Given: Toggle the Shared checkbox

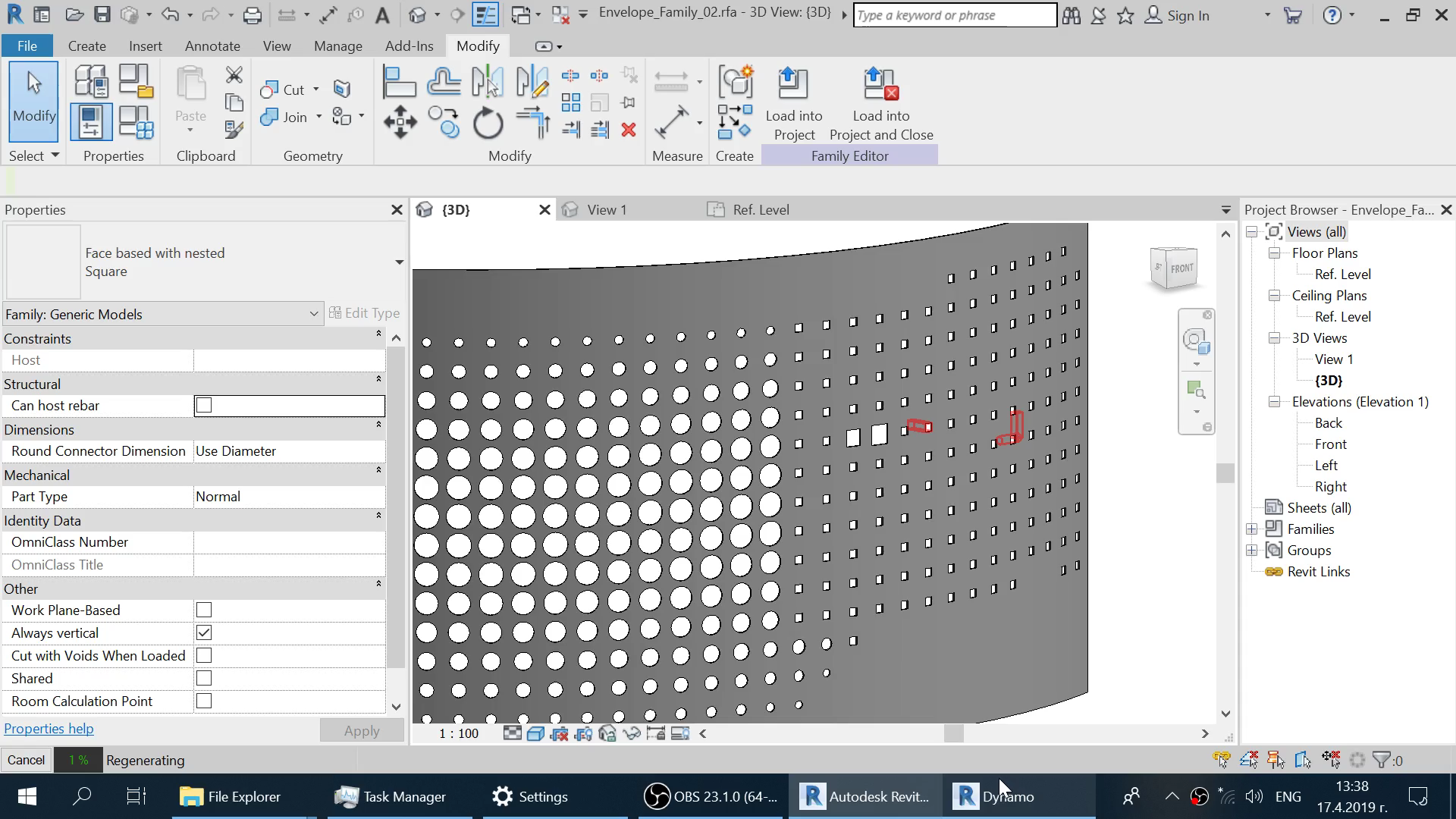Looking at the screenshot, I should [x=204, y=679].
